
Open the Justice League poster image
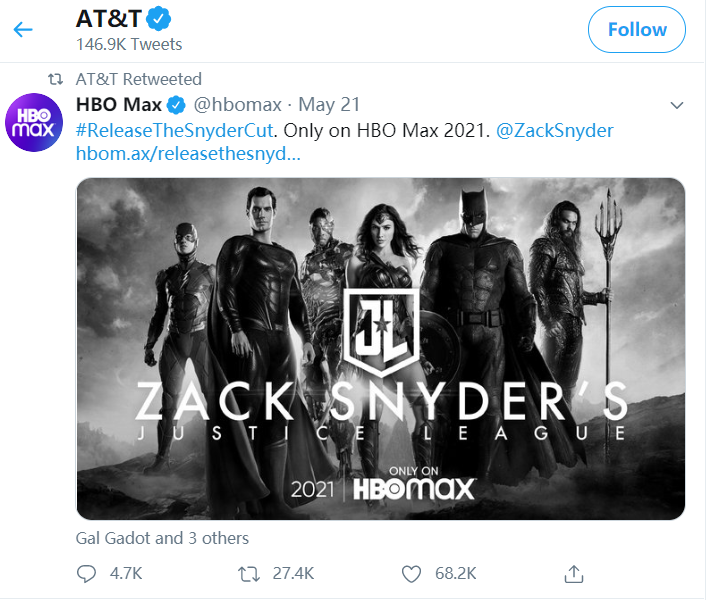pyautogui.click(x=381, y=349)
